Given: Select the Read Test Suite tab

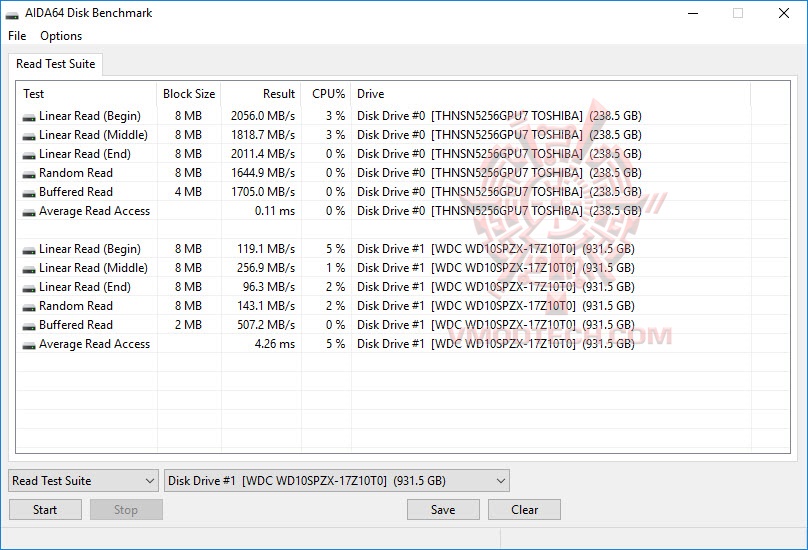Looking at the screenshot, I should click(x=56, y=64).
